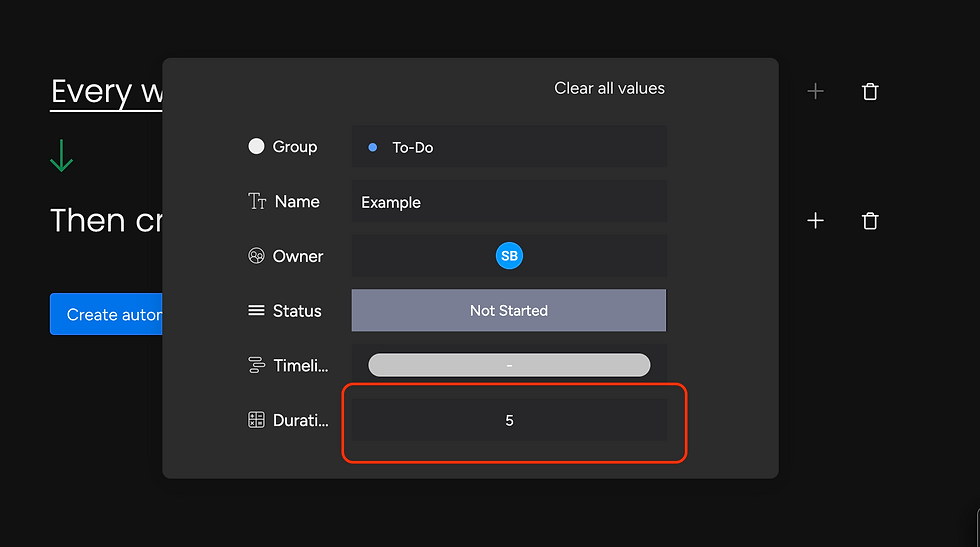Select the SB owner avatar
The image size is (980, 547).
coord(509,256)
